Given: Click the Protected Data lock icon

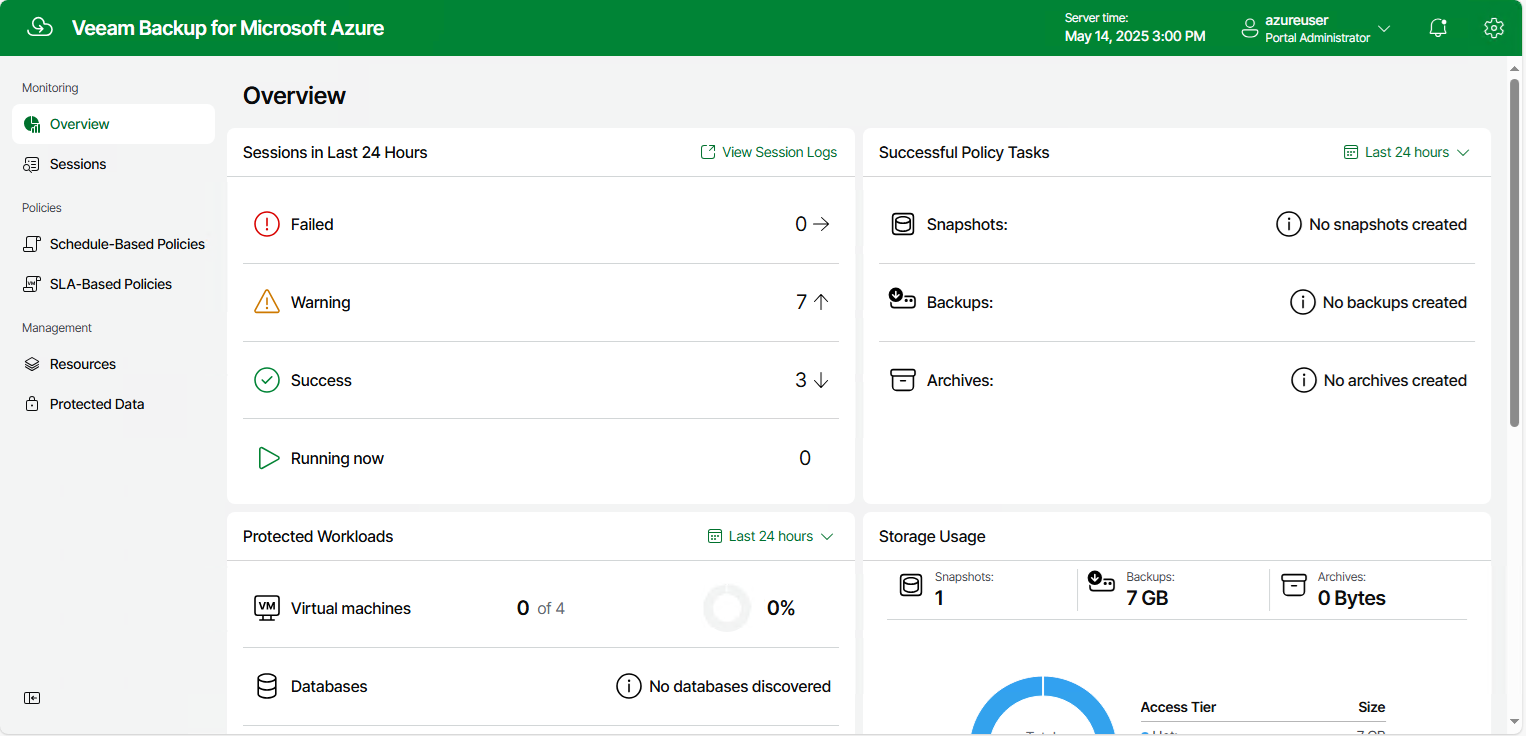Looking at the screenshot, I should tap(32, 404).
